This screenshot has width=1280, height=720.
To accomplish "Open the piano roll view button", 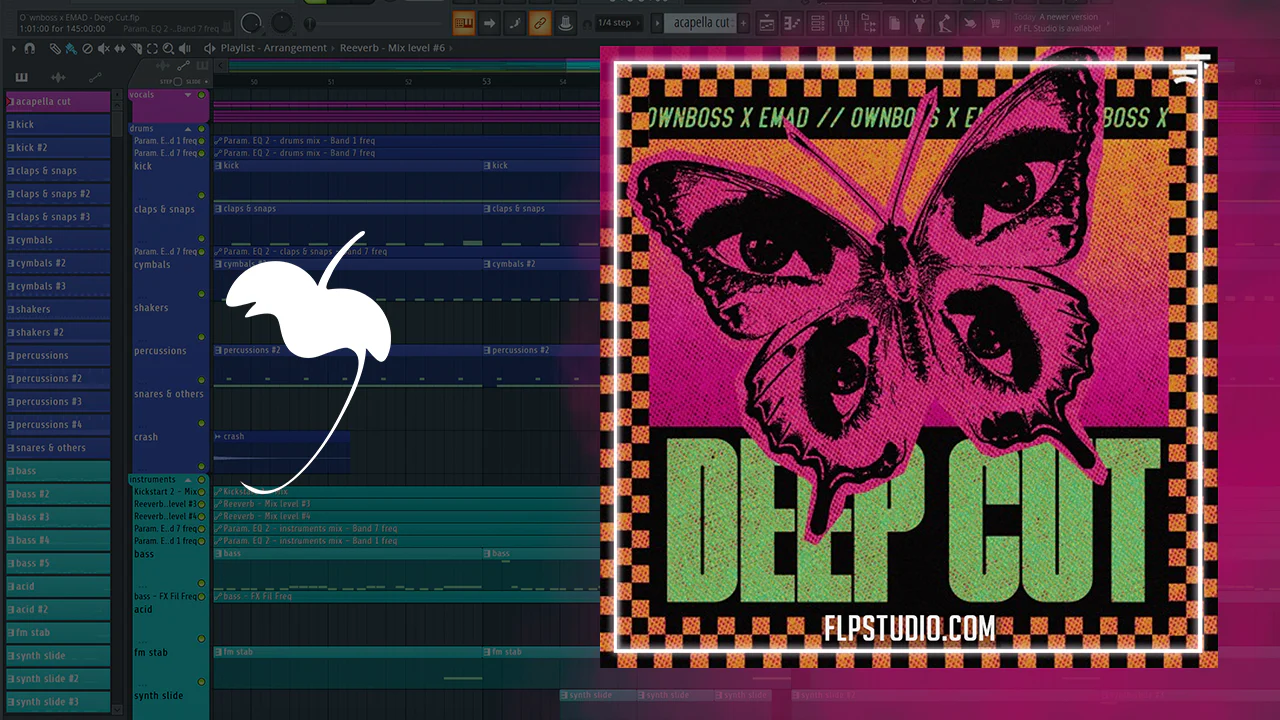I will tap(792, 23).
